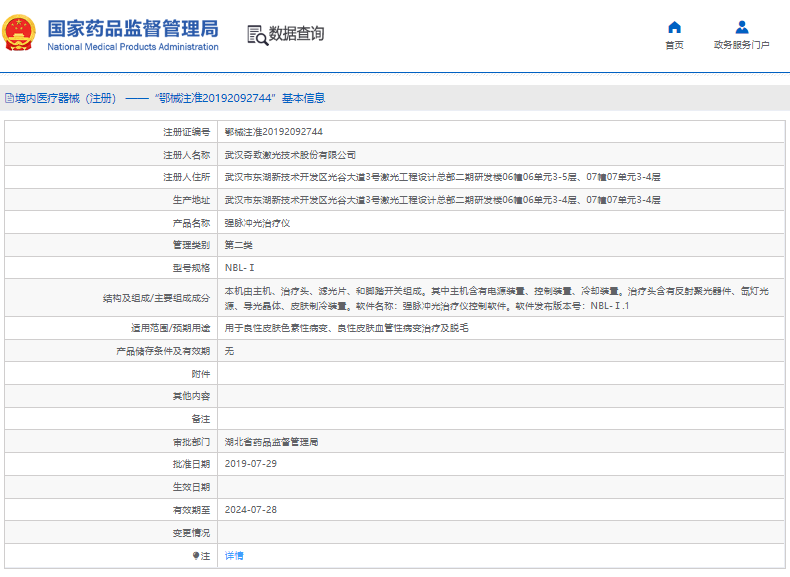This screenshot has height=577, width=790.
Task: Click the 生产地址 address value
Action: pyautogui.click(x=442, y=200)
